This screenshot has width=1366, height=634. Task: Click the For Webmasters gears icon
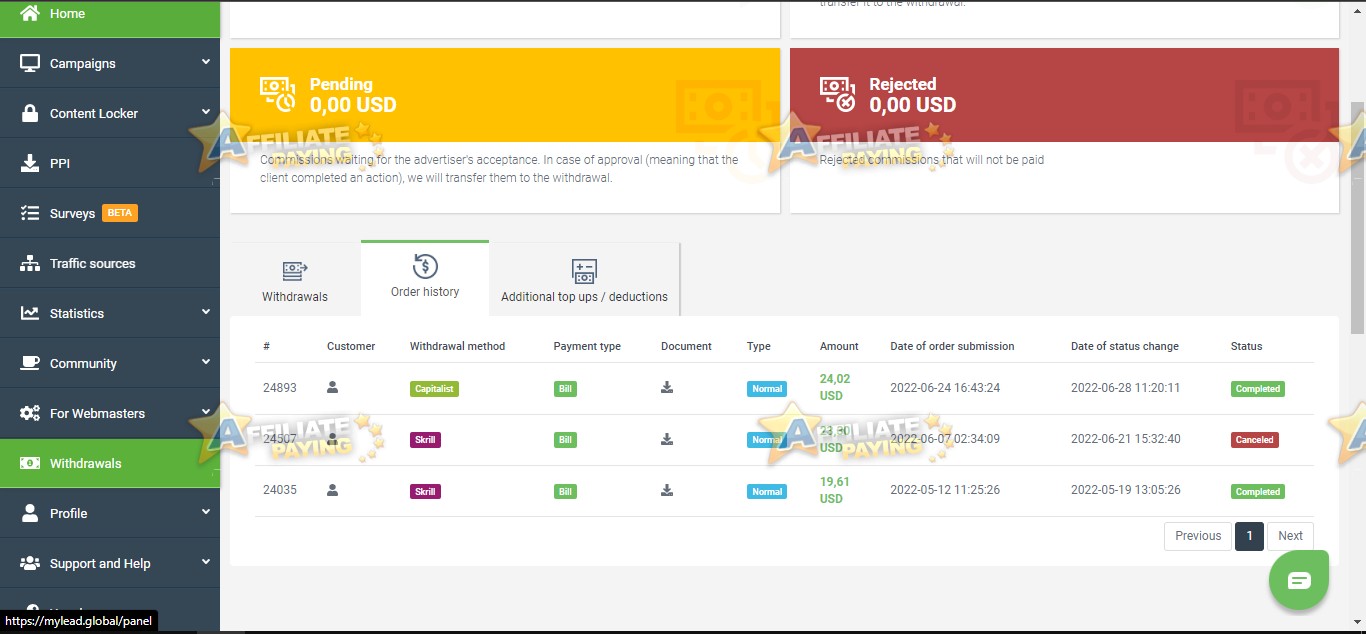point(28,412)
